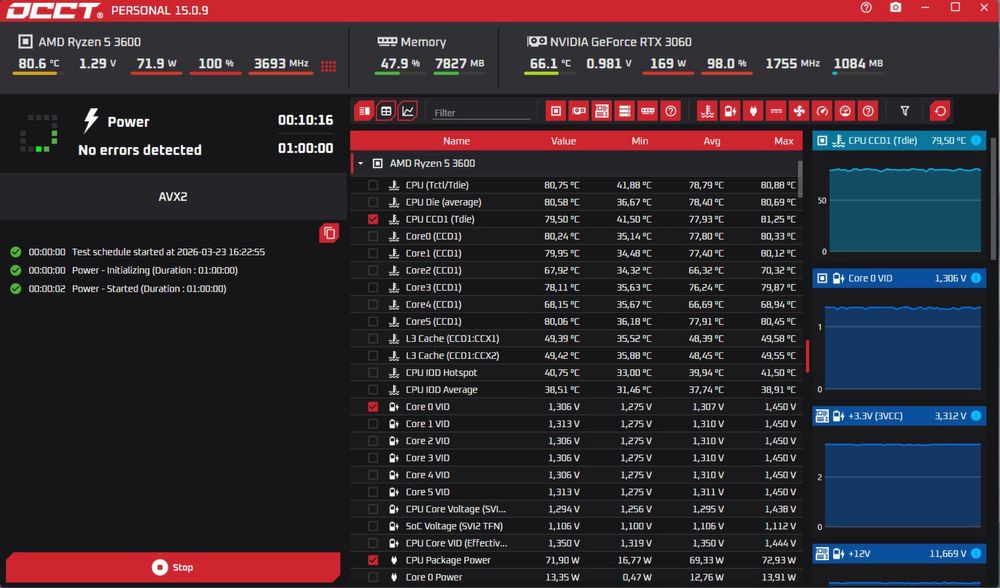This screenshot has height=588, width=1000.
Task: Open the help question mark in title bar
Action: click(866, 8)
